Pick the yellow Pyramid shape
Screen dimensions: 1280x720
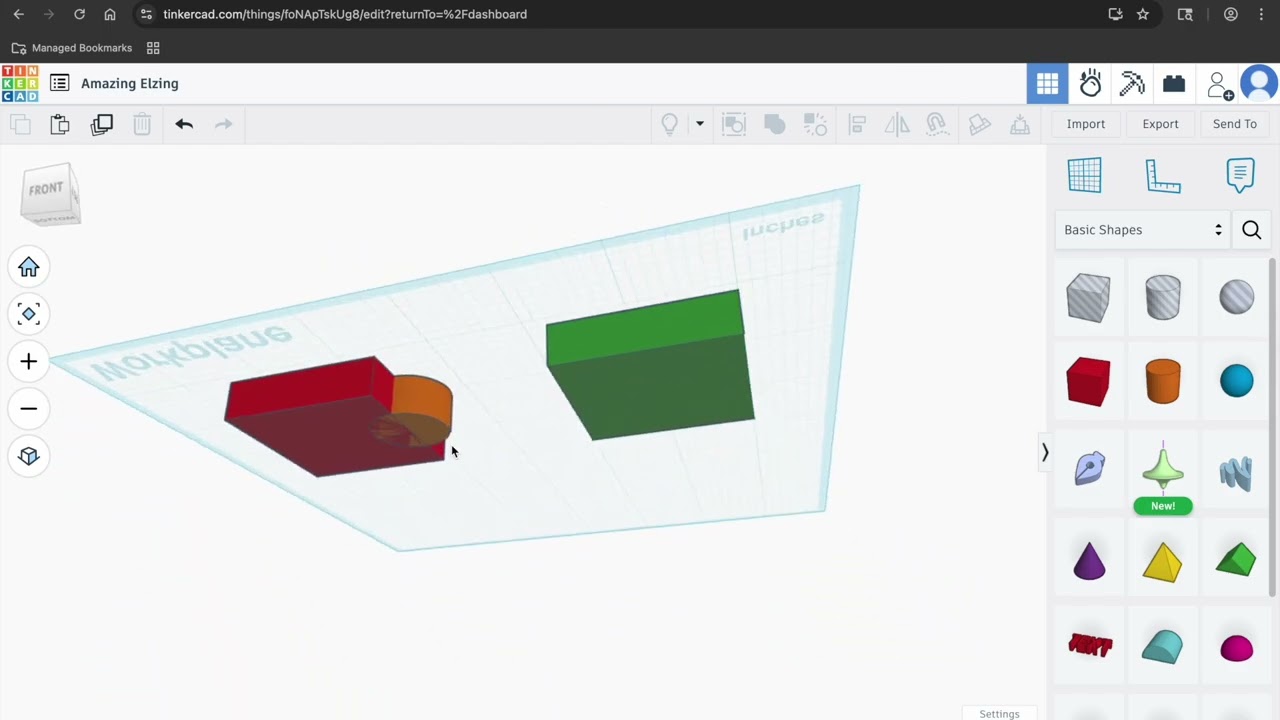tap(1162, 561)
